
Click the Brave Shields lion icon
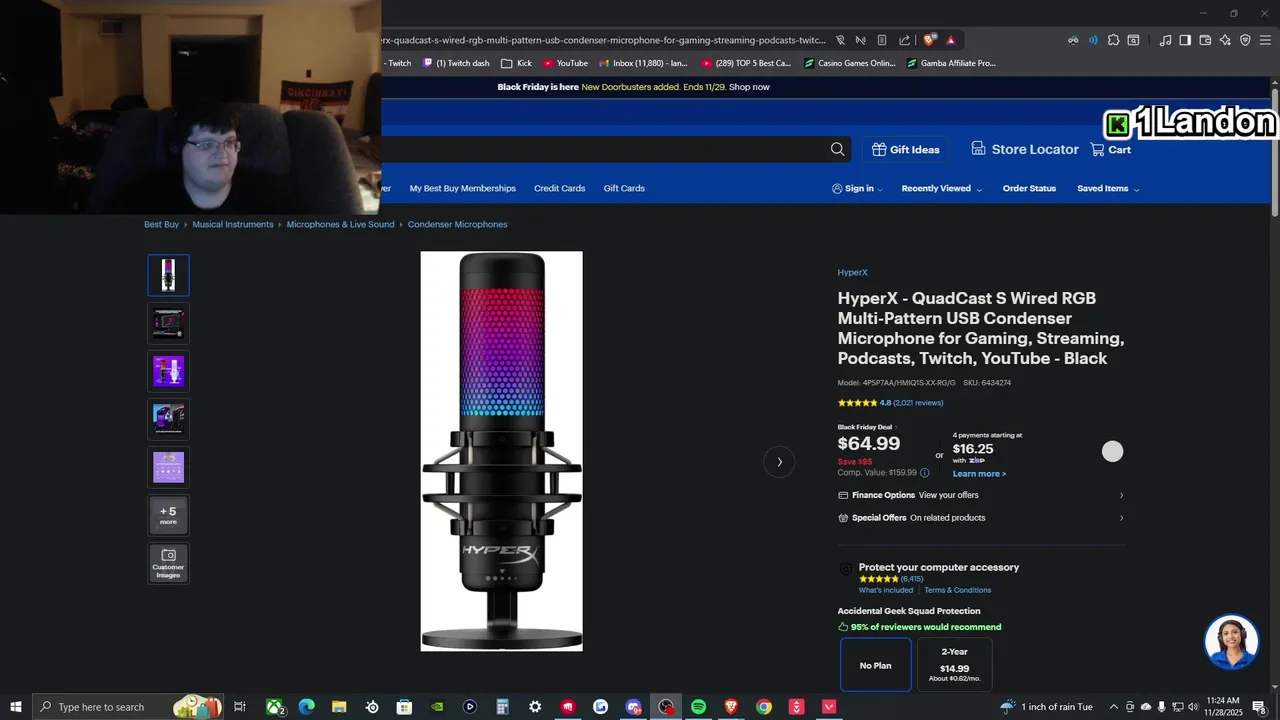click(929, 40)
